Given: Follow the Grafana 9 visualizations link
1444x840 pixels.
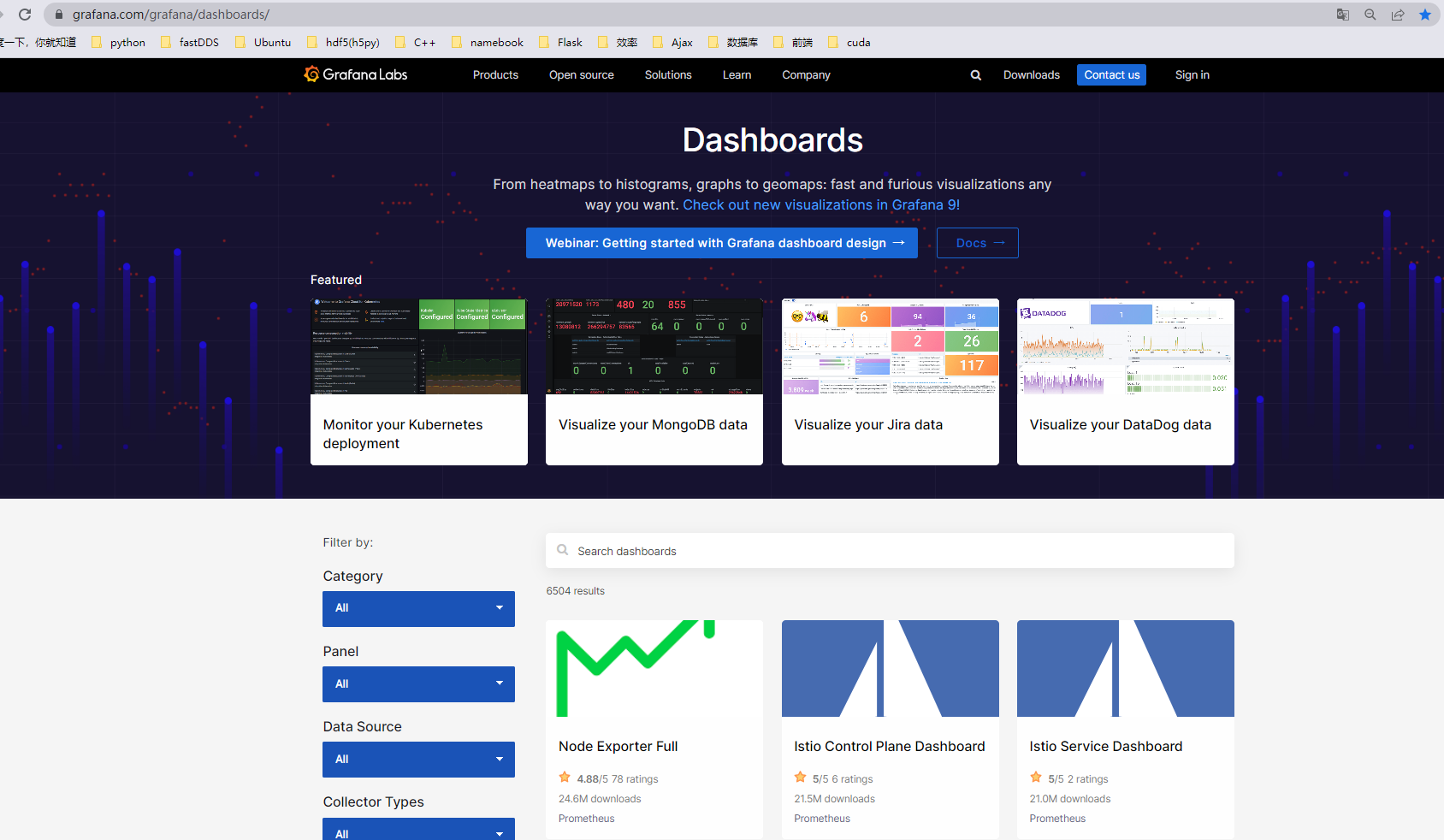Looking at the screenshot, I should (821, 205).
